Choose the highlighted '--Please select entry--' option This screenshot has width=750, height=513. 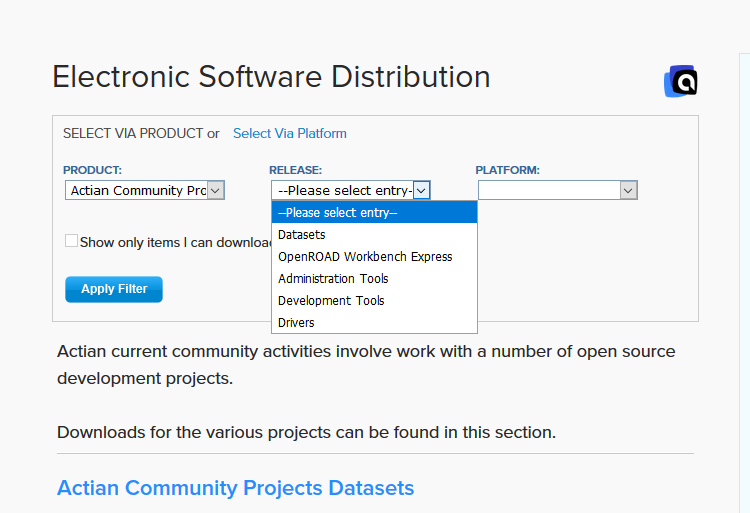374,212
